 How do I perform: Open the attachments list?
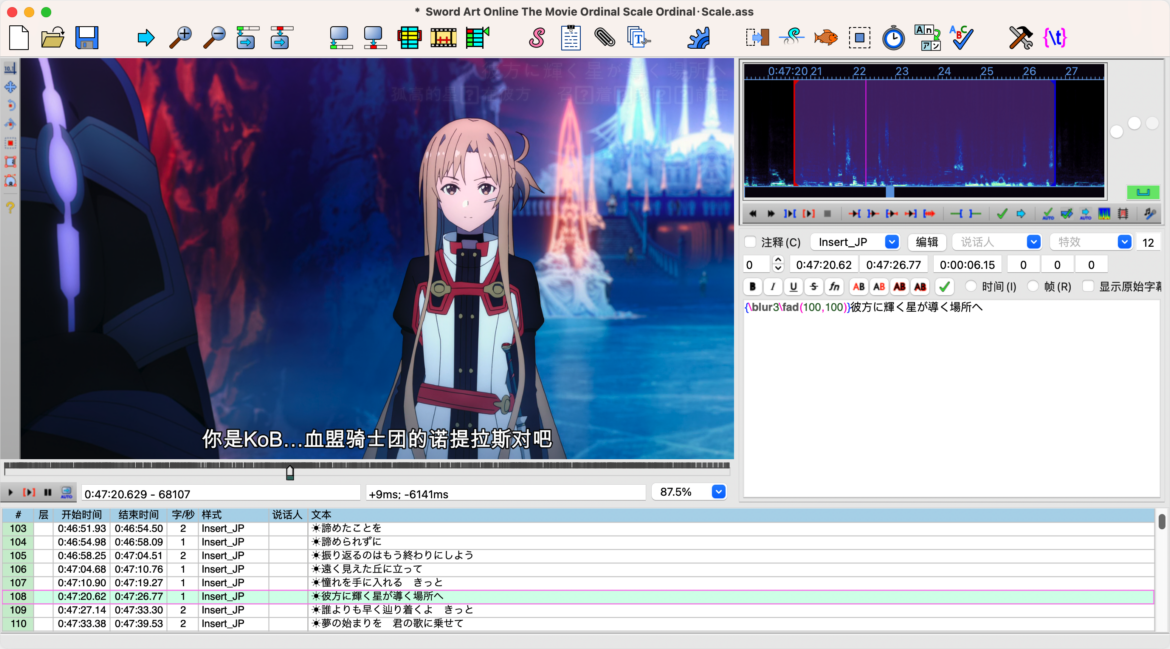tap(604, 37)
